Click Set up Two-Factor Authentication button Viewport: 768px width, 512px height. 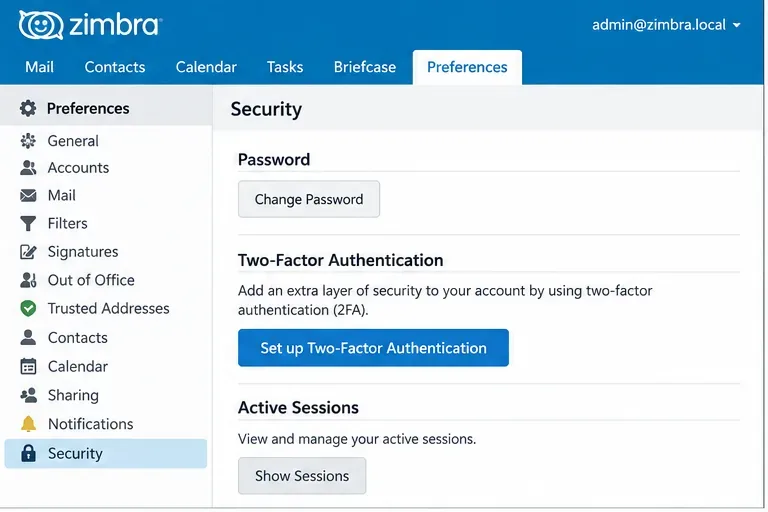click(373, 348)
